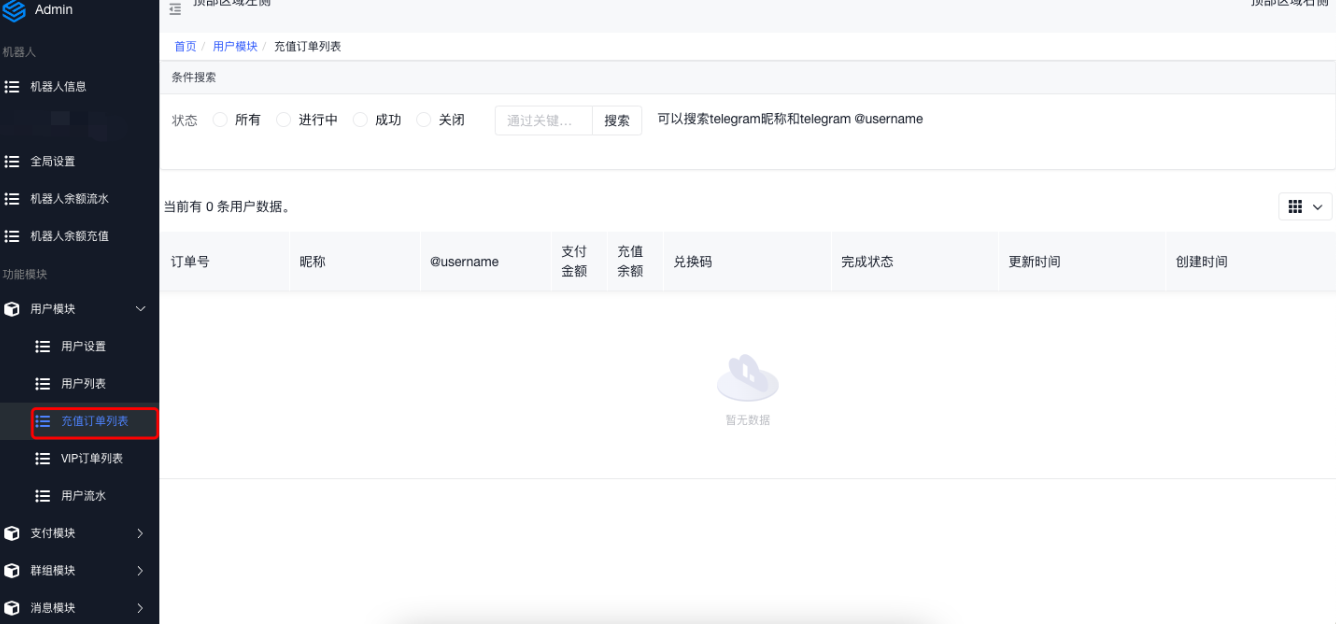
Task: Select the 所有 status radio button
Action: pyautogui.click(x=220, y=120)
